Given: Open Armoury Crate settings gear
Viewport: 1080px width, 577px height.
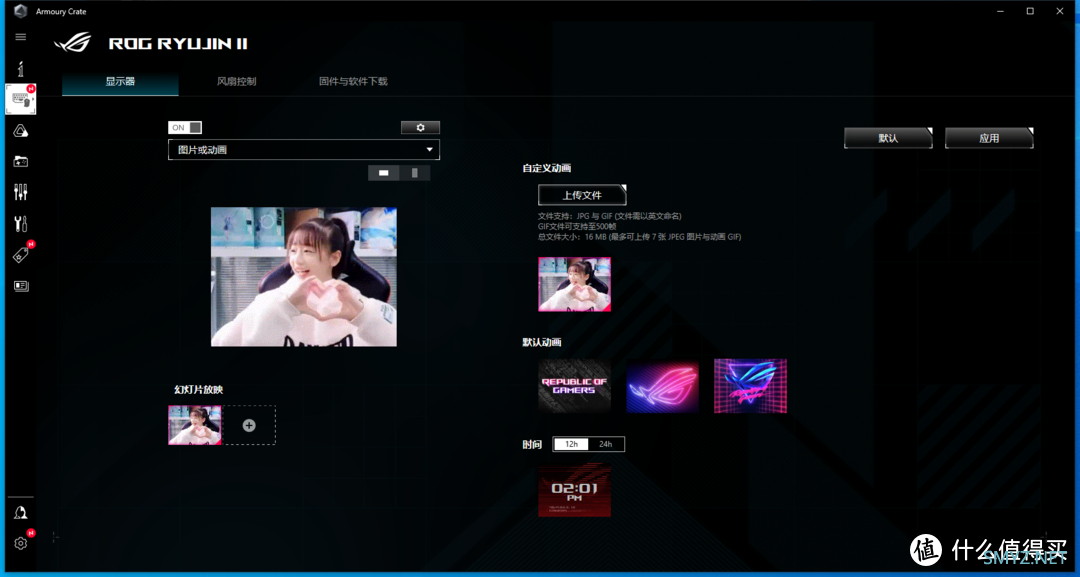Looking at the screenshot, I should click(x=21, y=543).
